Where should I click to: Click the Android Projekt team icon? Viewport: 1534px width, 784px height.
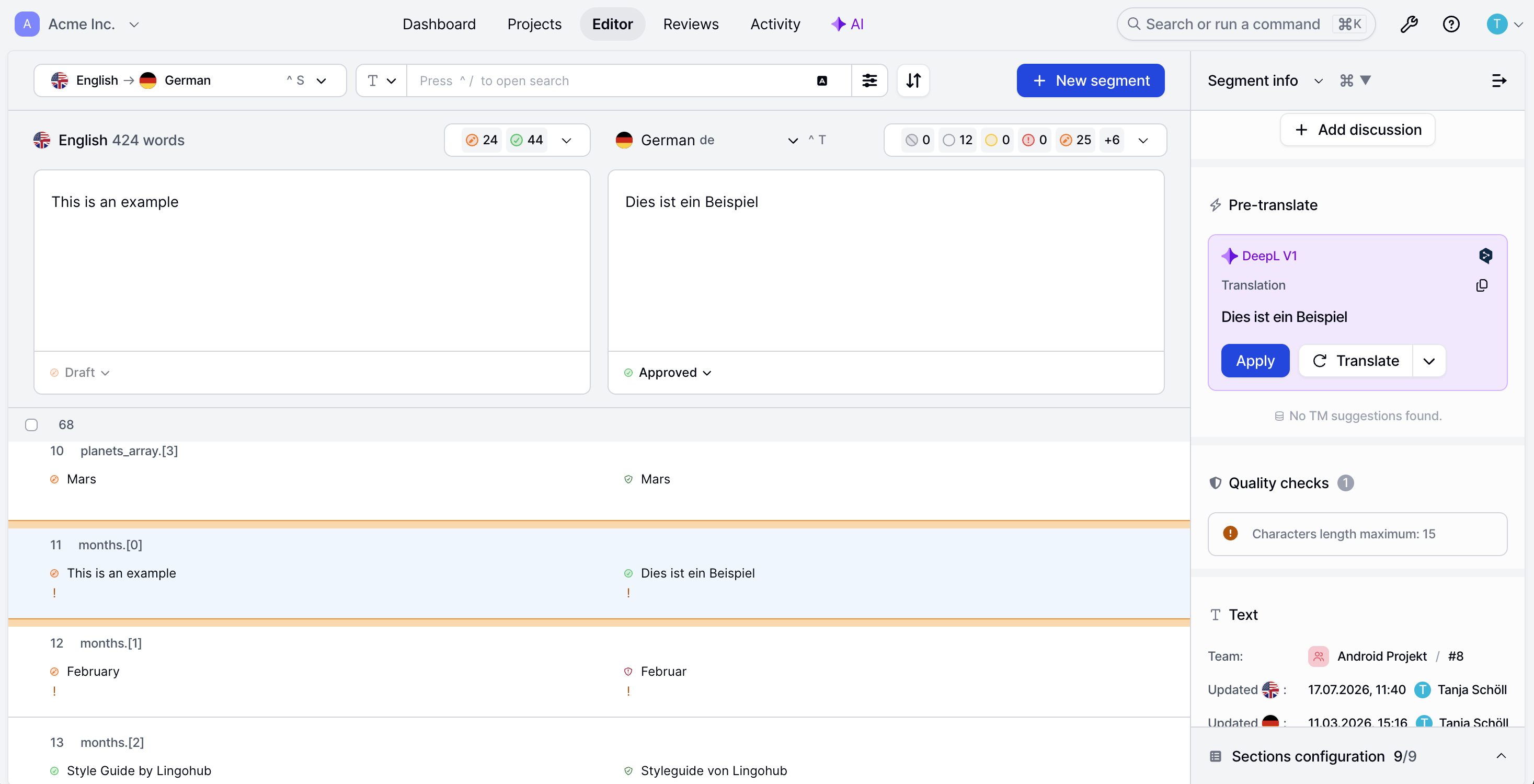[1319, 656]
